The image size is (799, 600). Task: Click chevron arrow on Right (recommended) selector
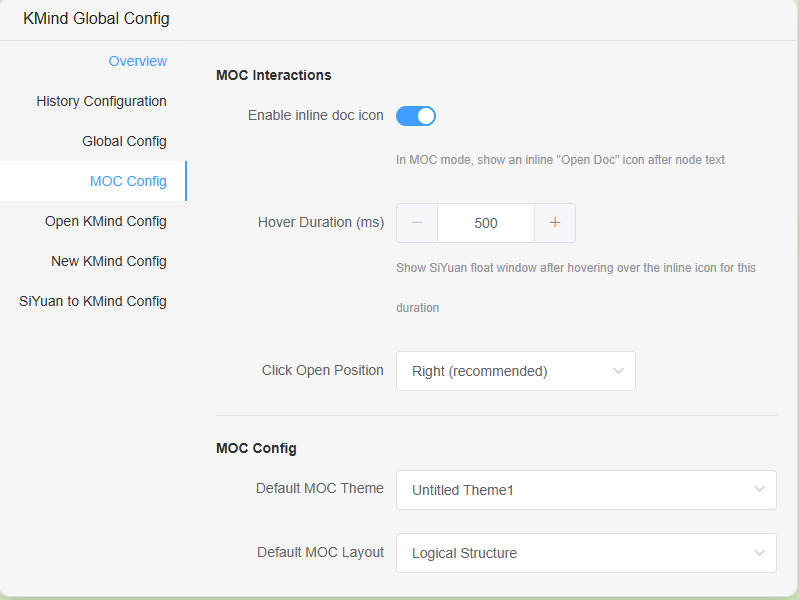[618, 371]
